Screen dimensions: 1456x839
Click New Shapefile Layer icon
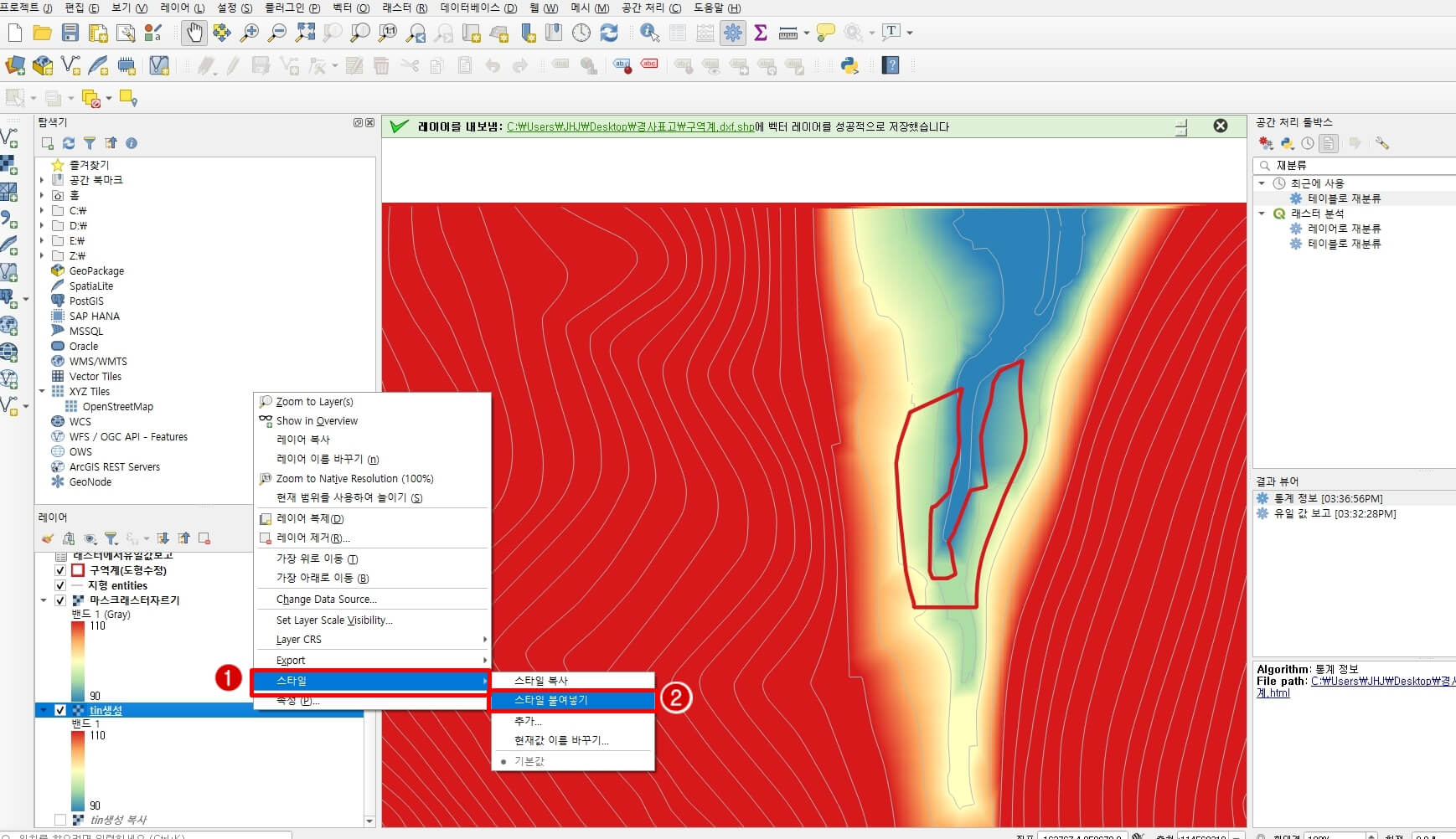[x=71, y=65]
